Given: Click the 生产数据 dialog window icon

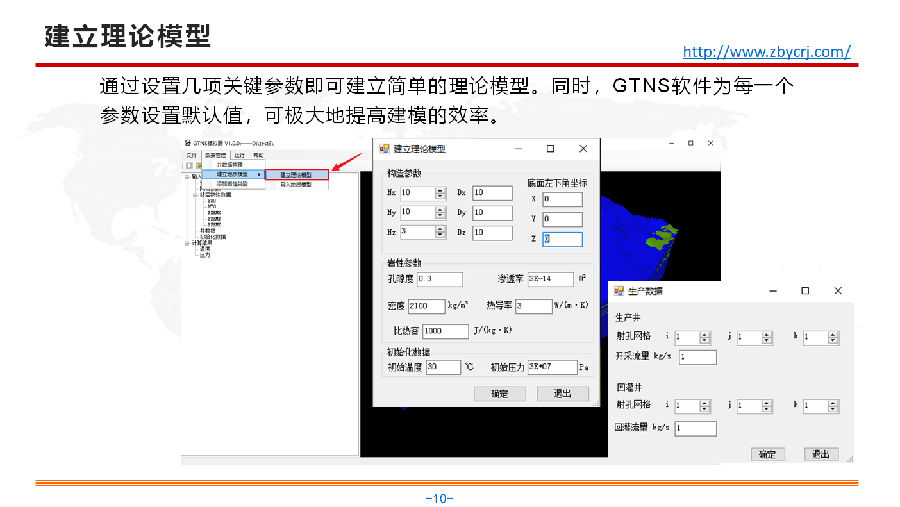Looking at the screenshot, I should pyautogui.click(x=618, y=291).
